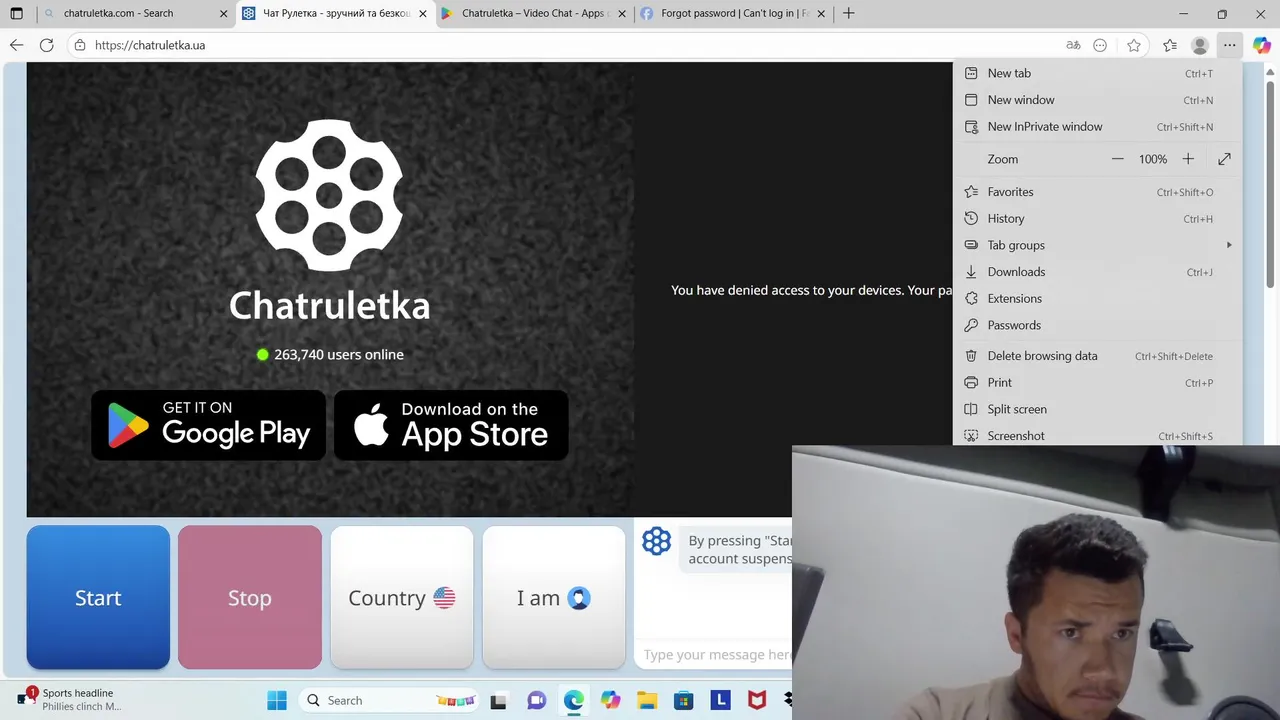Open a new tab with plus button
Viewport: 1280px width, 720px height.
tap(849, 13)
